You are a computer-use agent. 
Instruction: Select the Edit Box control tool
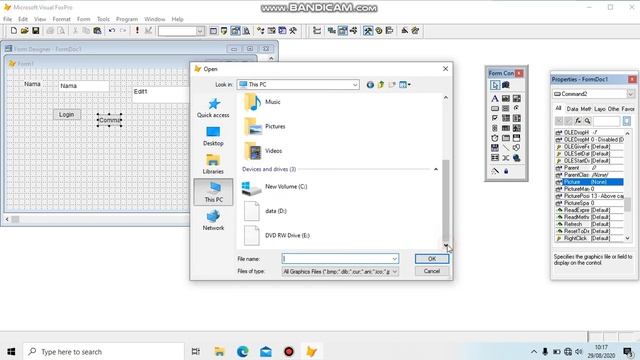pyautogui.click(x=516, y=98)
